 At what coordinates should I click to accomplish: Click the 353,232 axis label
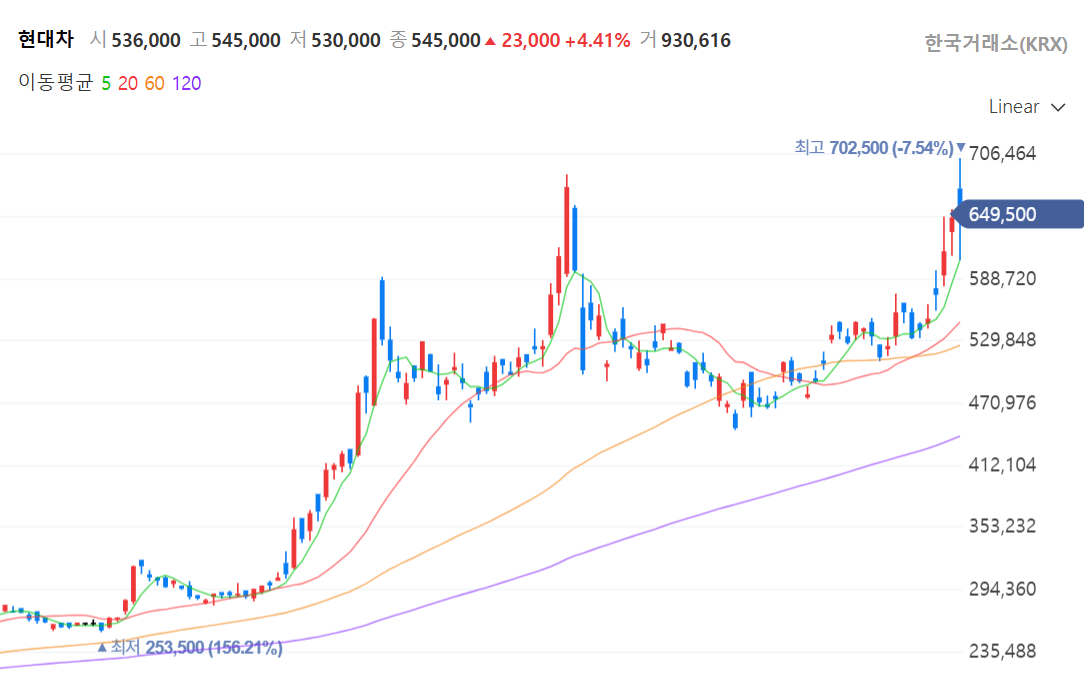pyautogui.click(x=1002, y=526)
